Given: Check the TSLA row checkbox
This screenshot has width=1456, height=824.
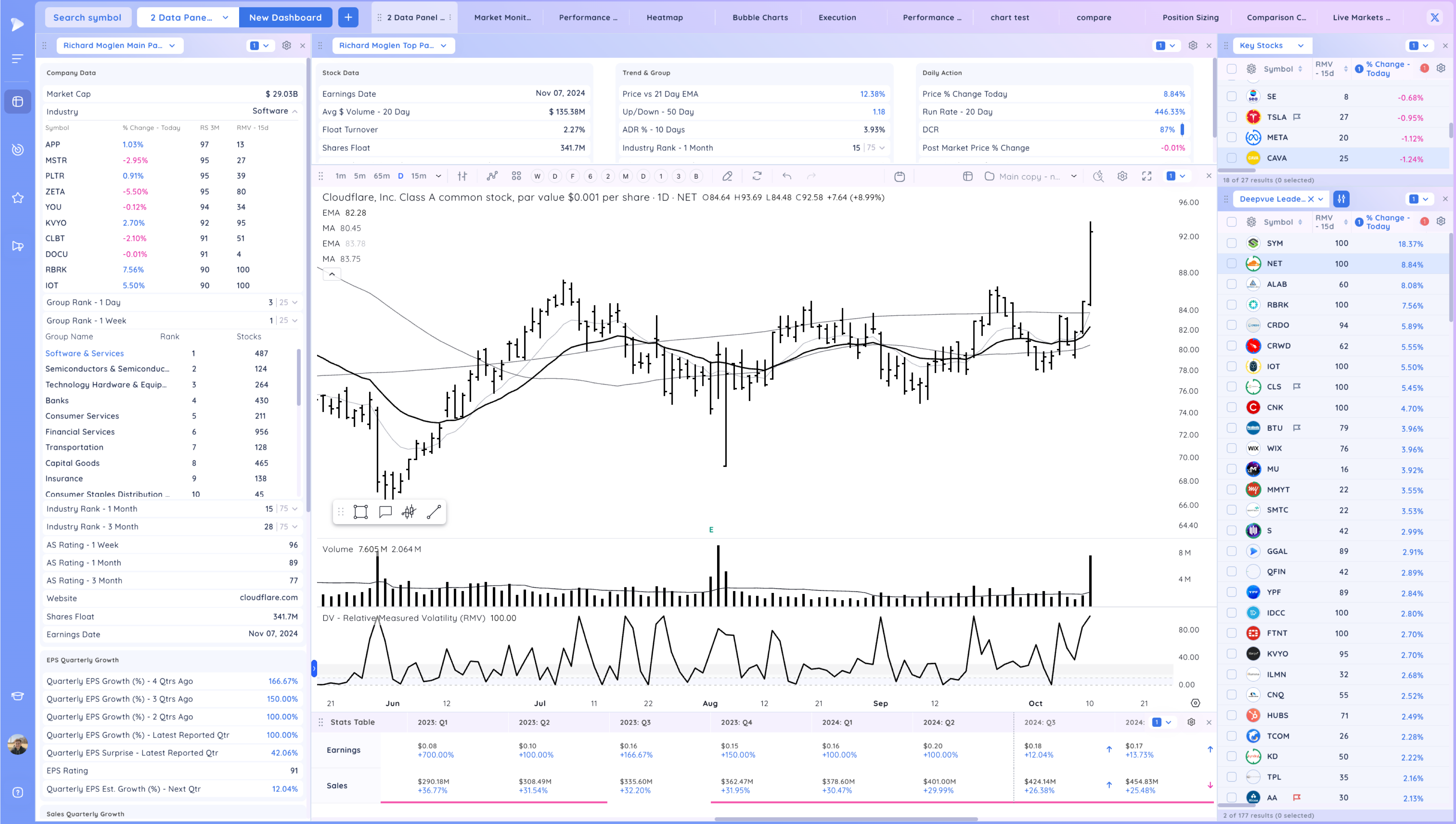Looking at the screenshot, I should pyautogui.click(x=1231, y=117).
